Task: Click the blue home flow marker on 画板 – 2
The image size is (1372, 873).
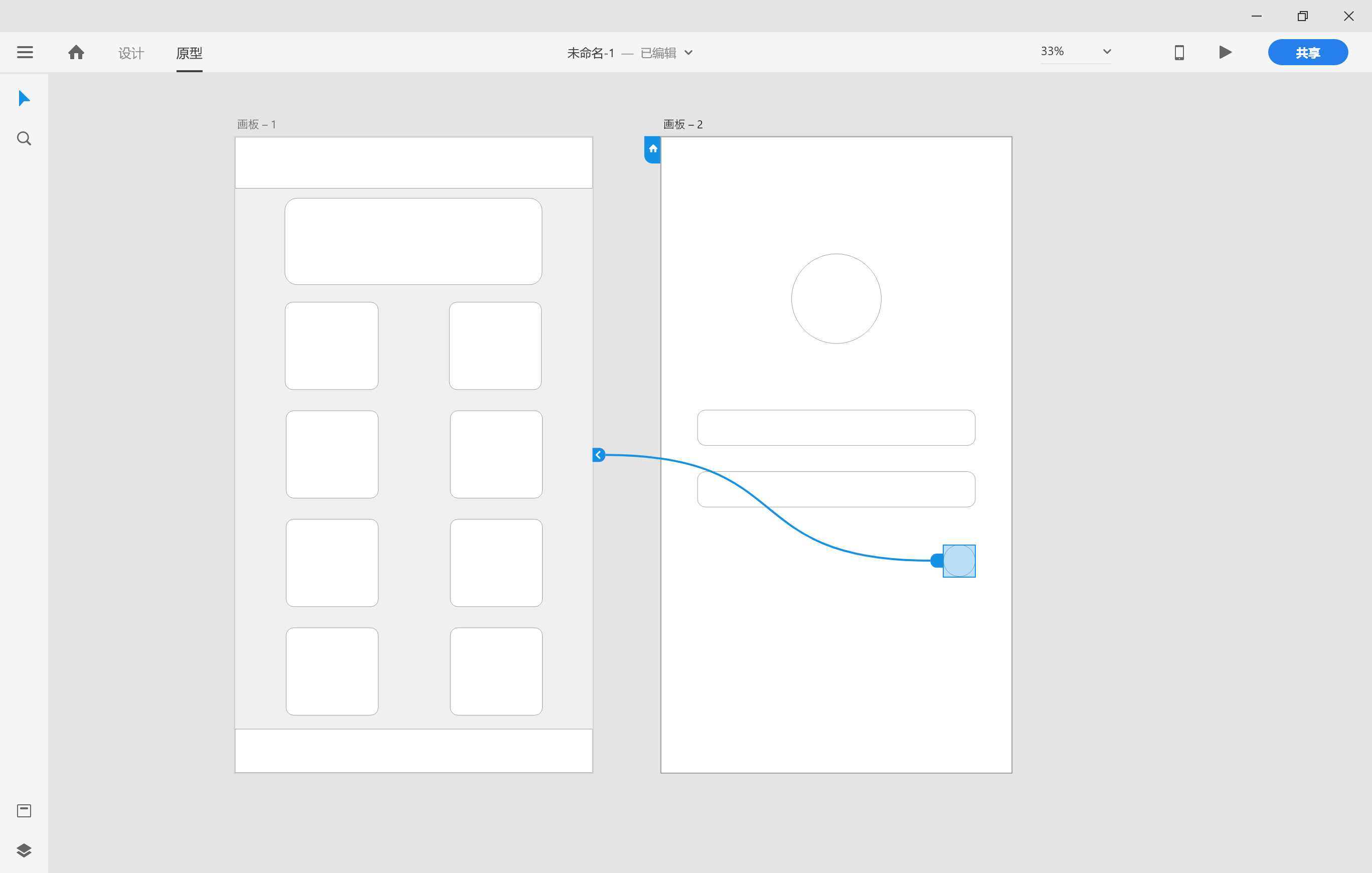Action: click(653, 149)
